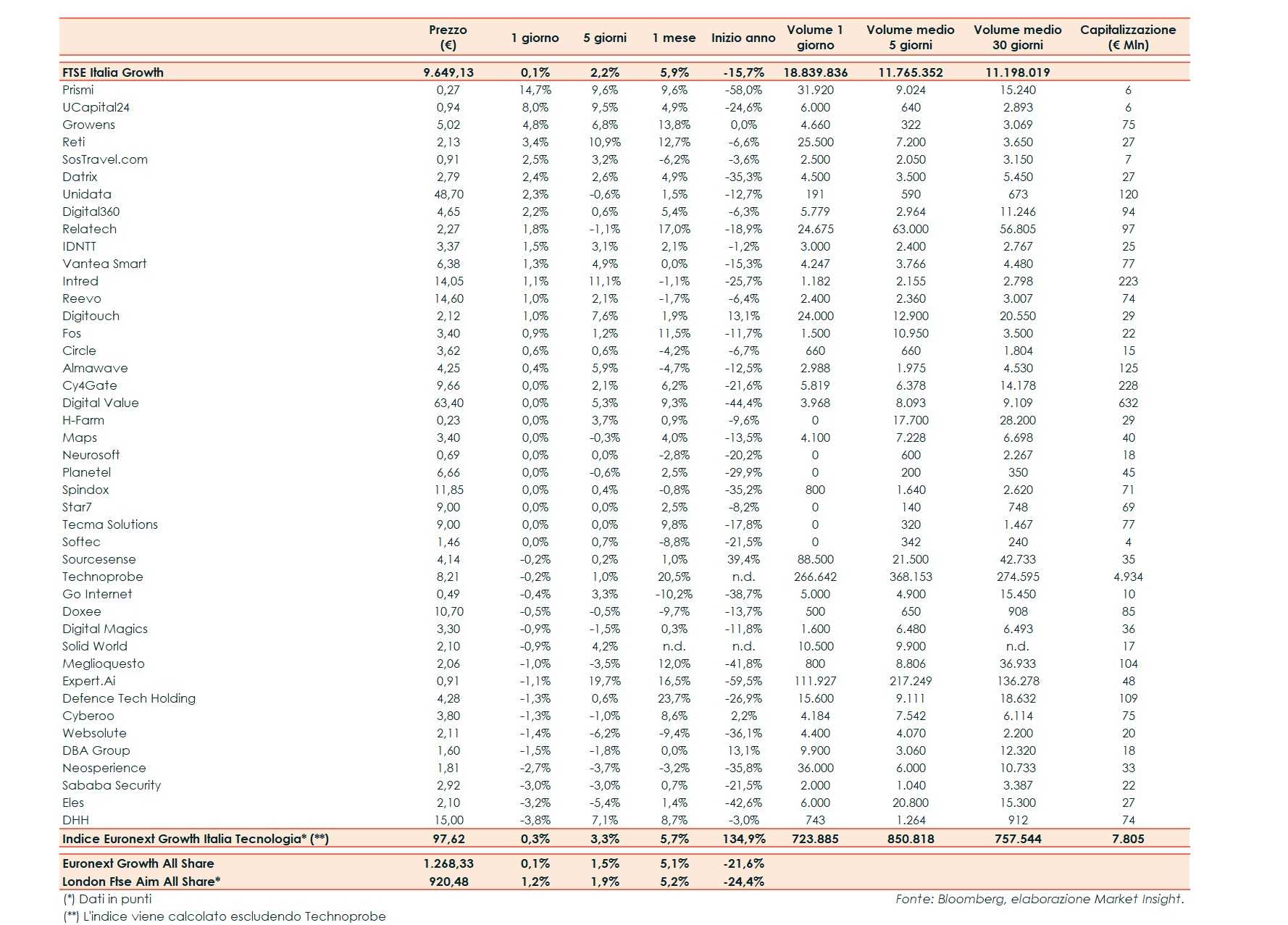The width and height of the screenshot is (1288, 925).
Task: Click the 'Spindox' row name
Action: click(85, 490)
